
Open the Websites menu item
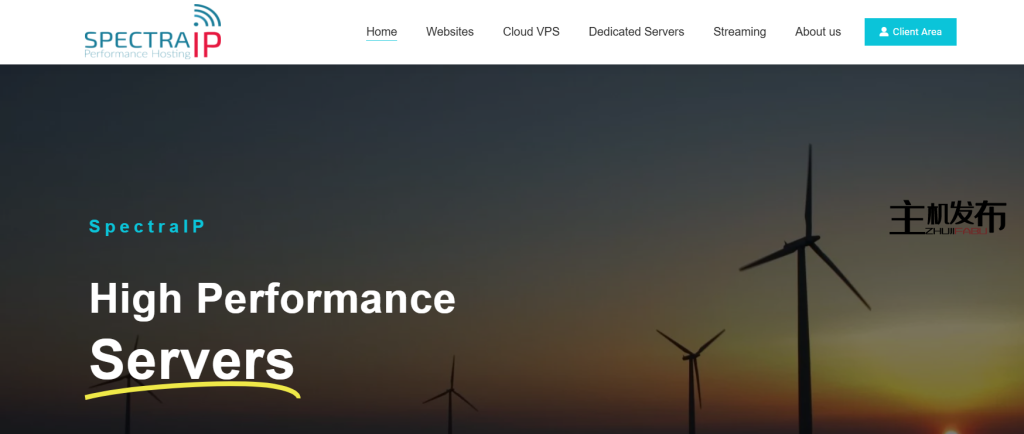(x=450, y=32)
